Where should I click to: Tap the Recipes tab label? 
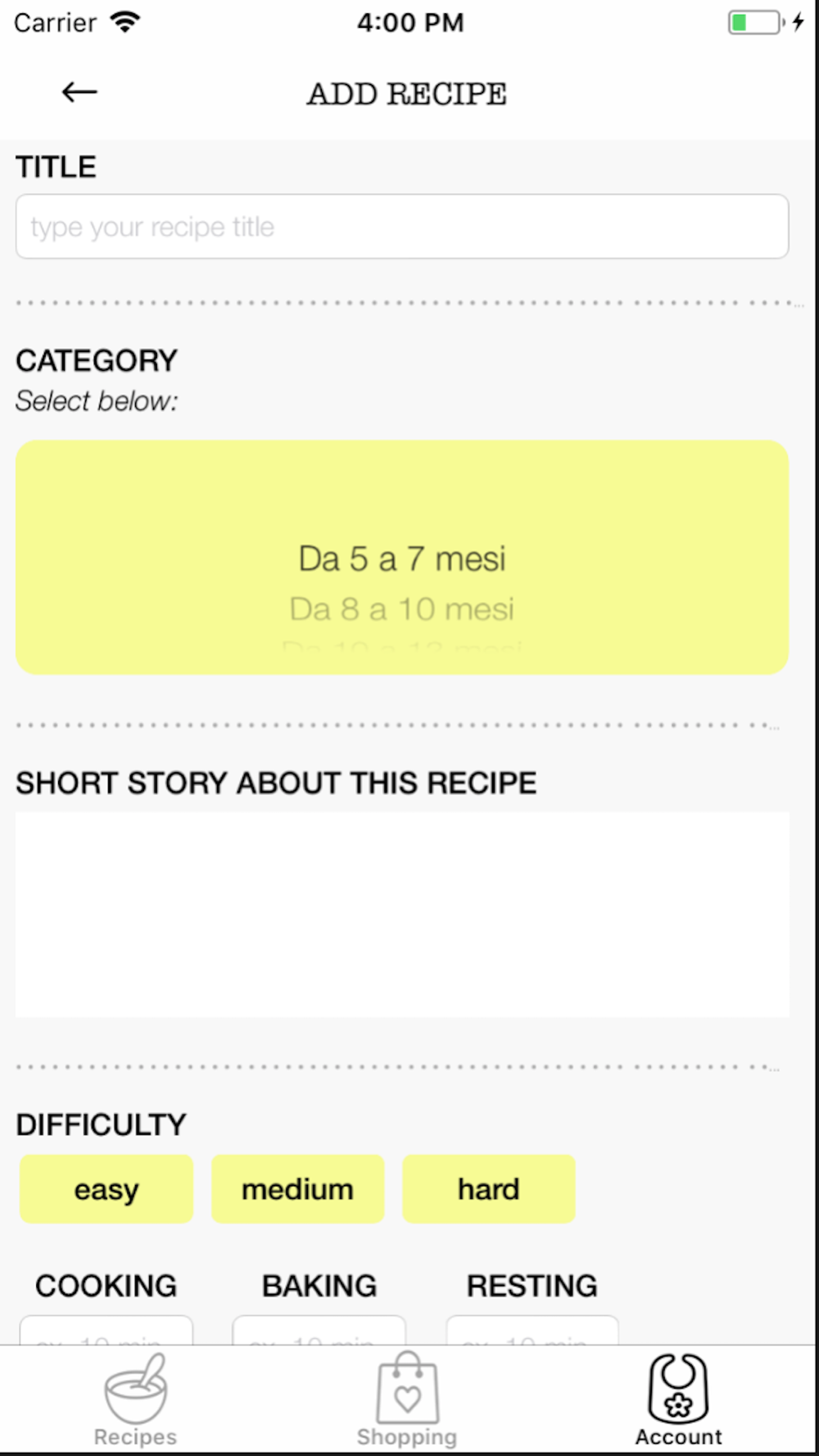tap(135, 1437)
